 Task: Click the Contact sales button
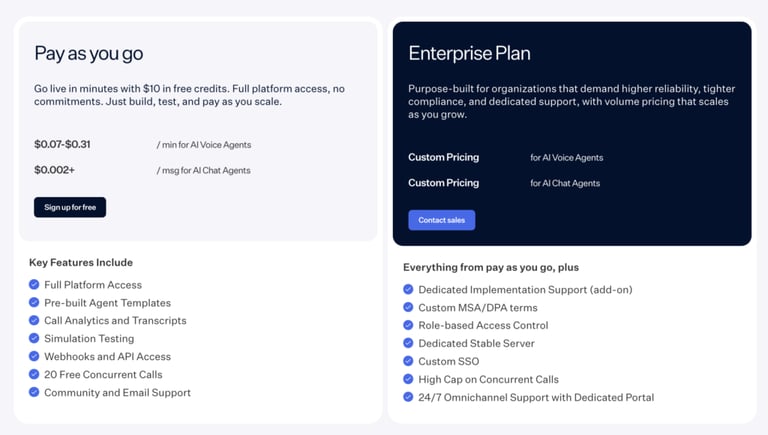click(x=442, y=220)
